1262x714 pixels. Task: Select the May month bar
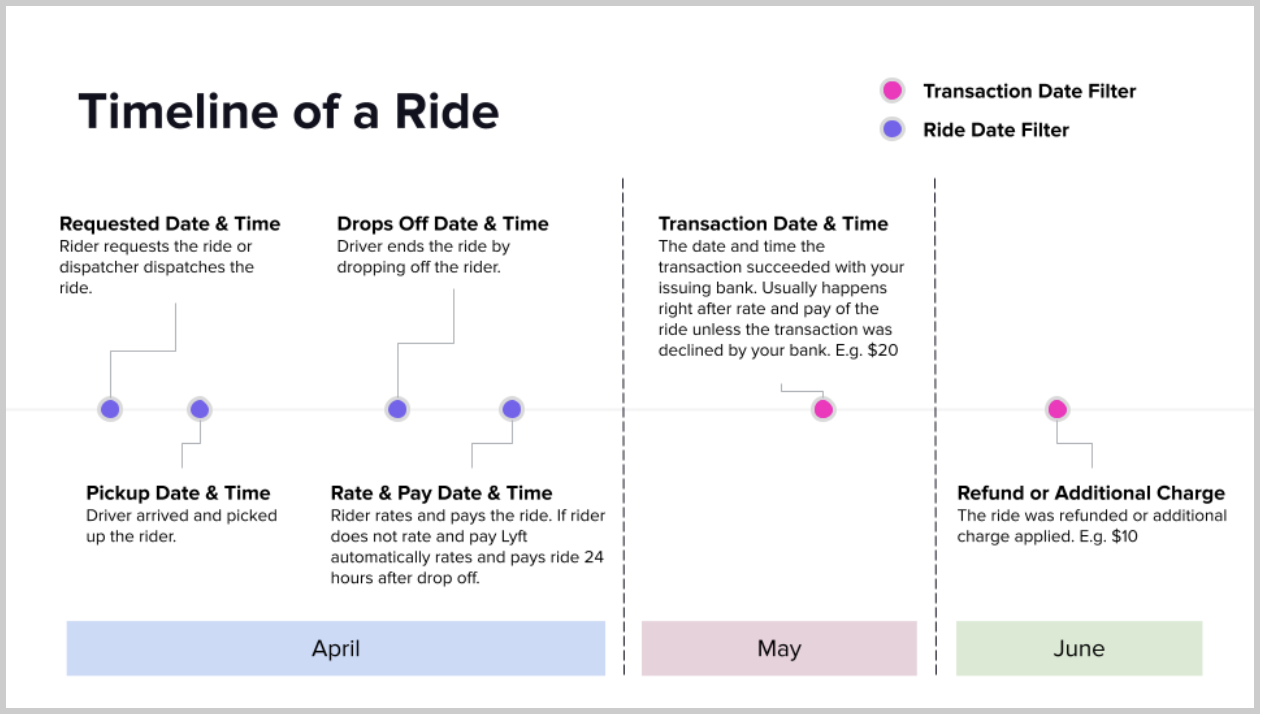pos(779,648)
